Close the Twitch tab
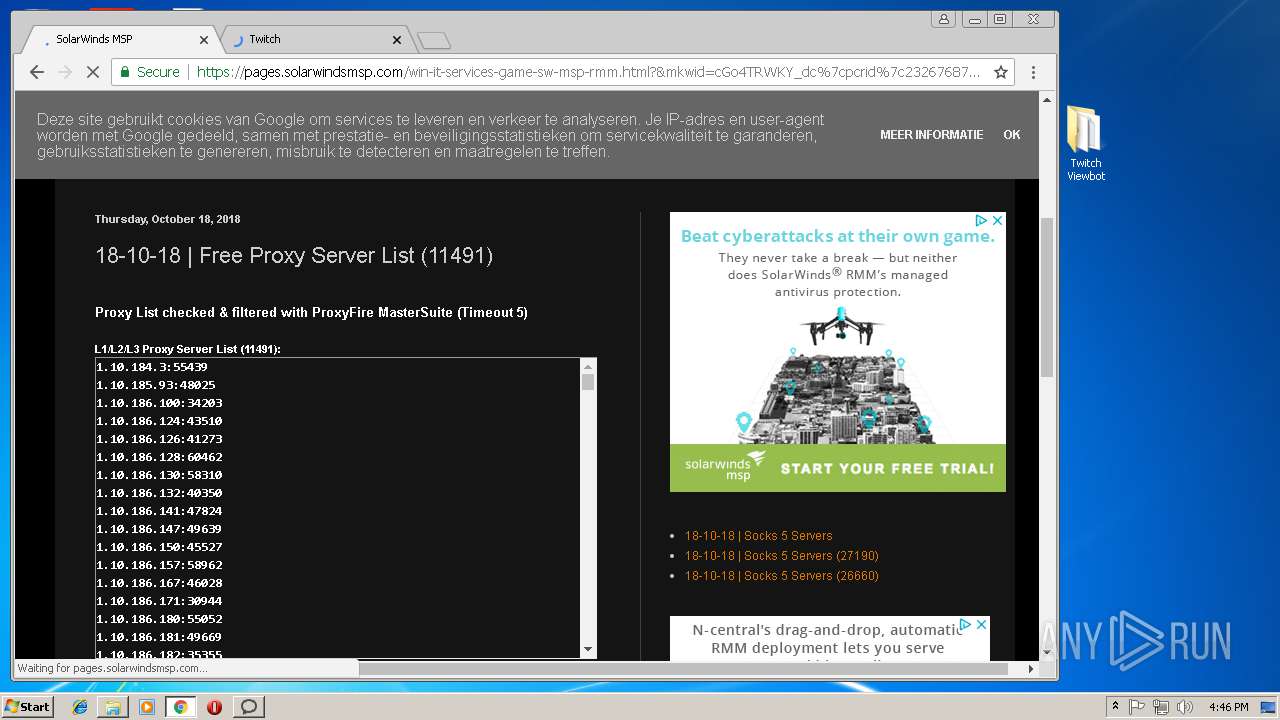This screenshot has height=720, width=1280. click(397, 40)
